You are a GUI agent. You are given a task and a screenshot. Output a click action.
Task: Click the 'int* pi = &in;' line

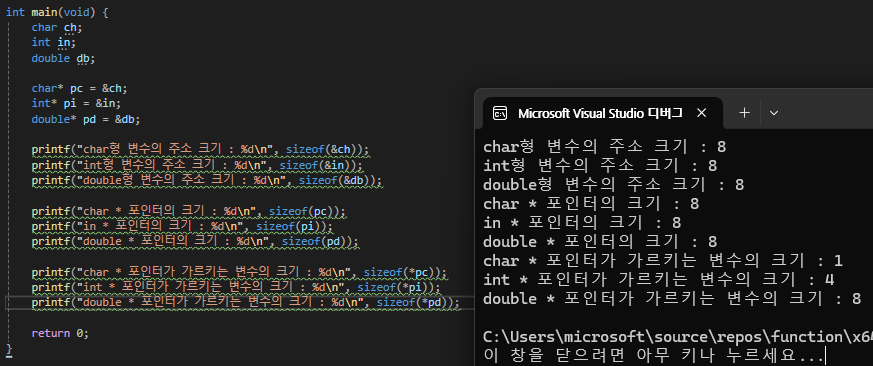(76, 103)
